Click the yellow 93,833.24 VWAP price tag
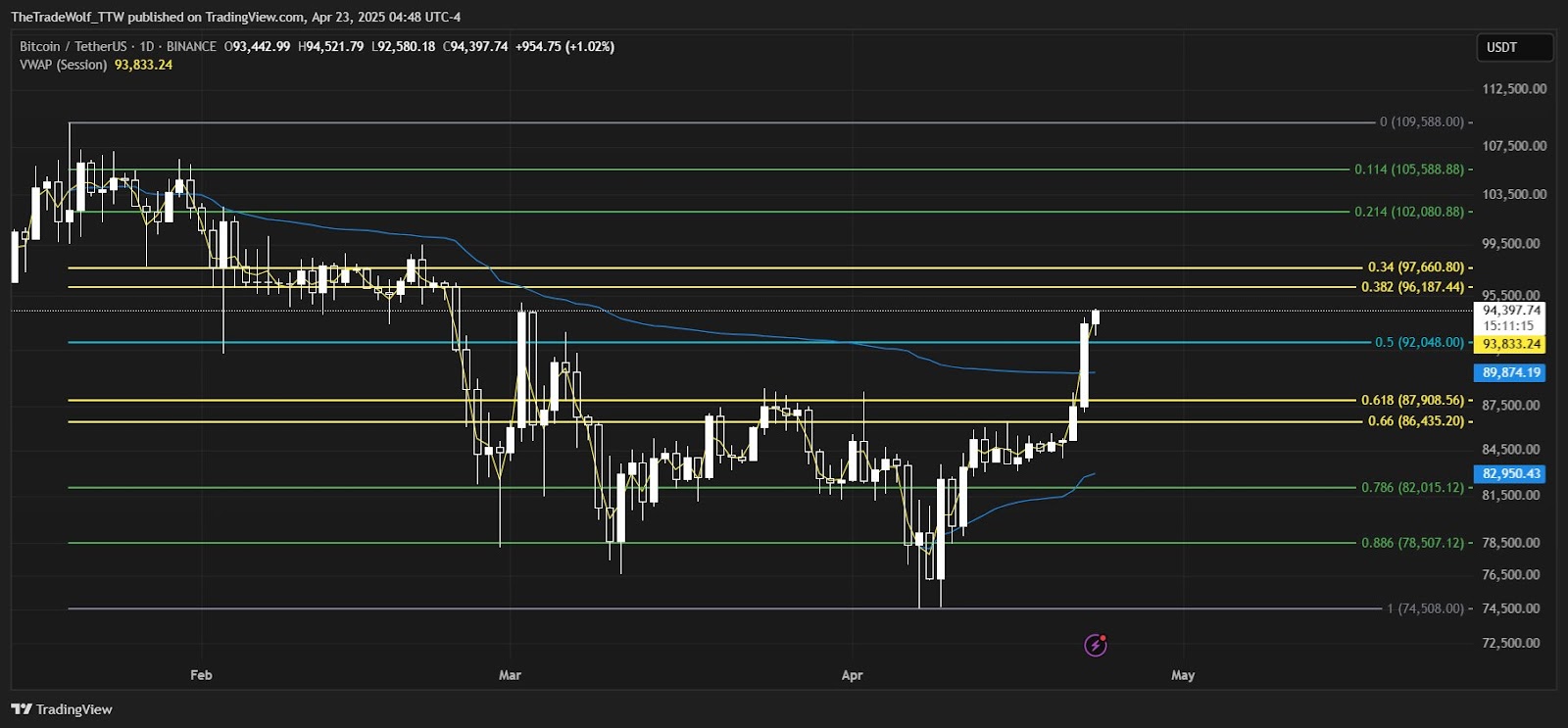The width and height of the screenshot is (1568, 728). (x=1512, y=344)
